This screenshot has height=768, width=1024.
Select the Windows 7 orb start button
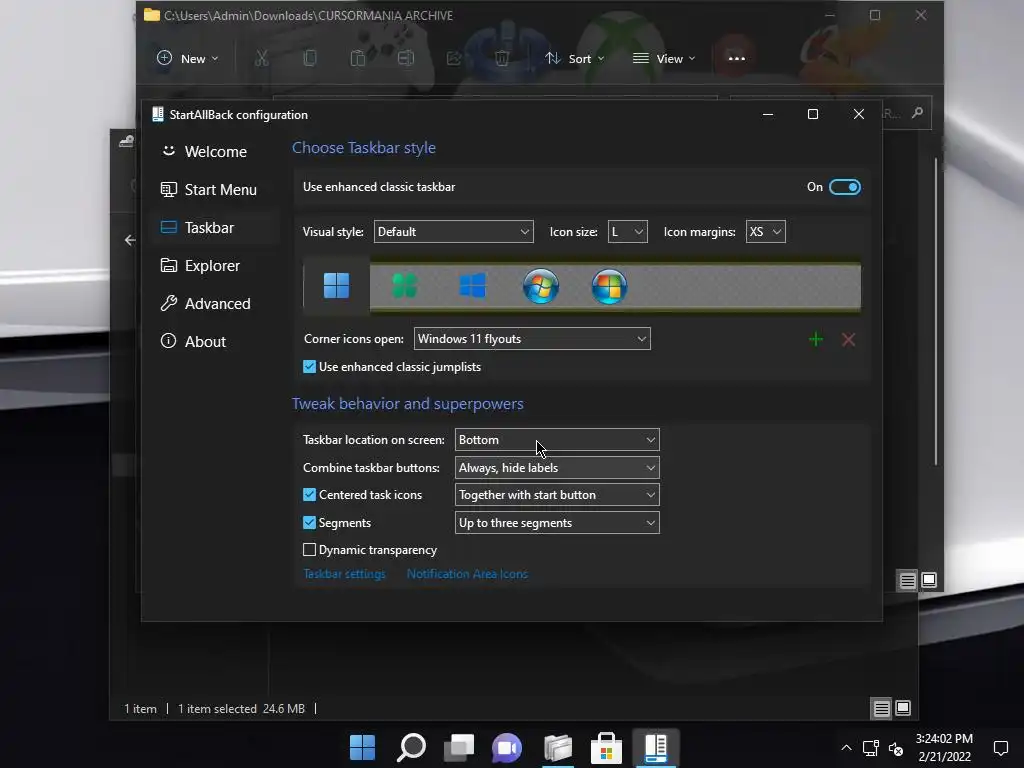coord(541,286)
